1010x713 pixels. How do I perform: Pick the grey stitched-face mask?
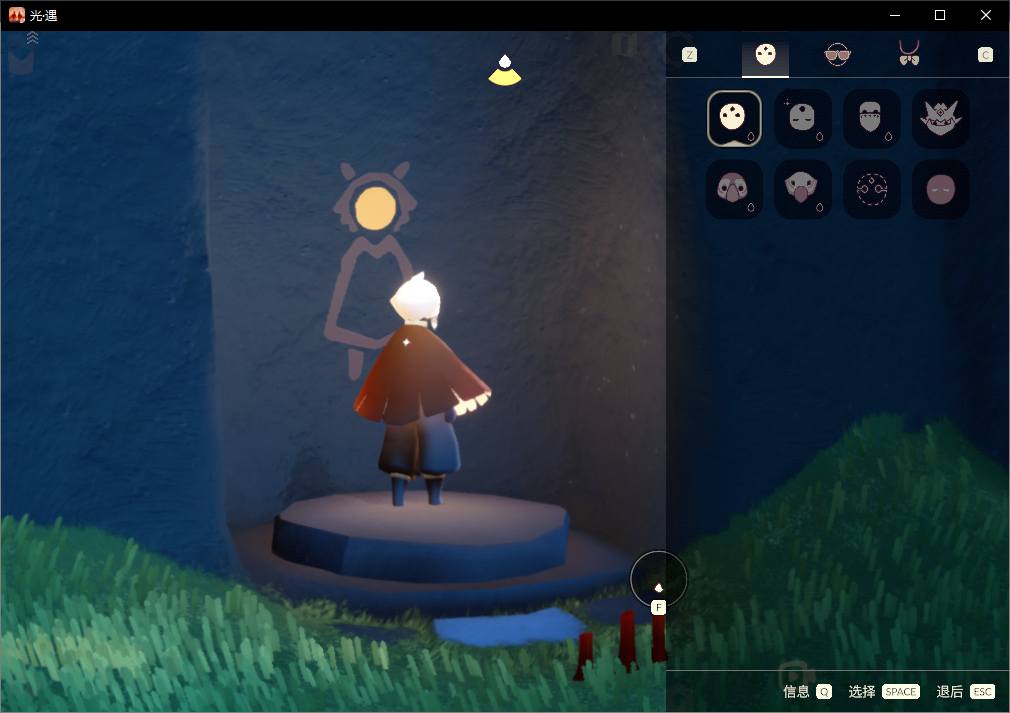[x=872, y=119]
